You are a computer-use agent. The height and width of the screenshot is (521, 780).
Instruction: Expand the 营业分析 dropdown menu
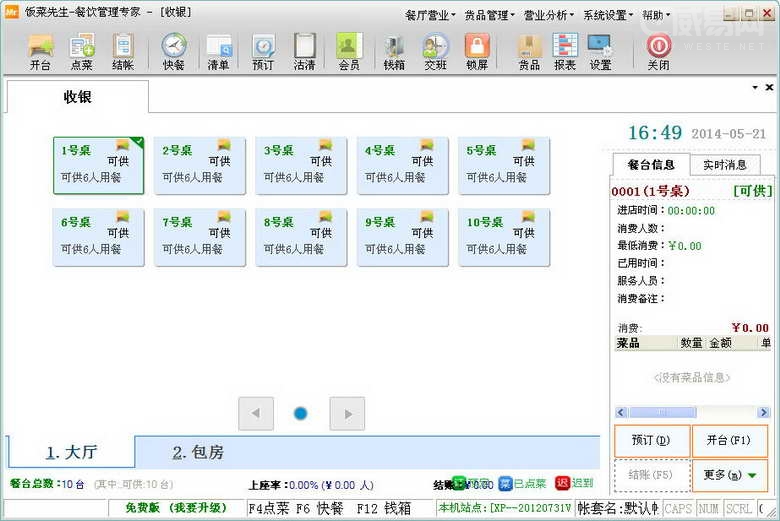tap(548, 15)
